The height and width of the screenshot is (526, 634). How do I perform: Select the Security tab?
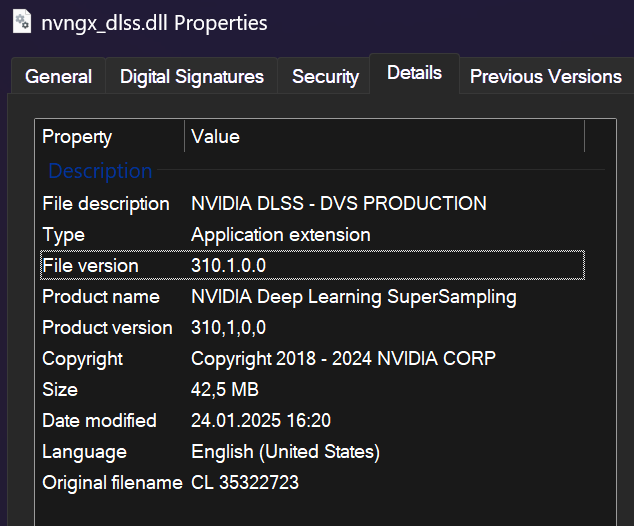coord(325,77)
